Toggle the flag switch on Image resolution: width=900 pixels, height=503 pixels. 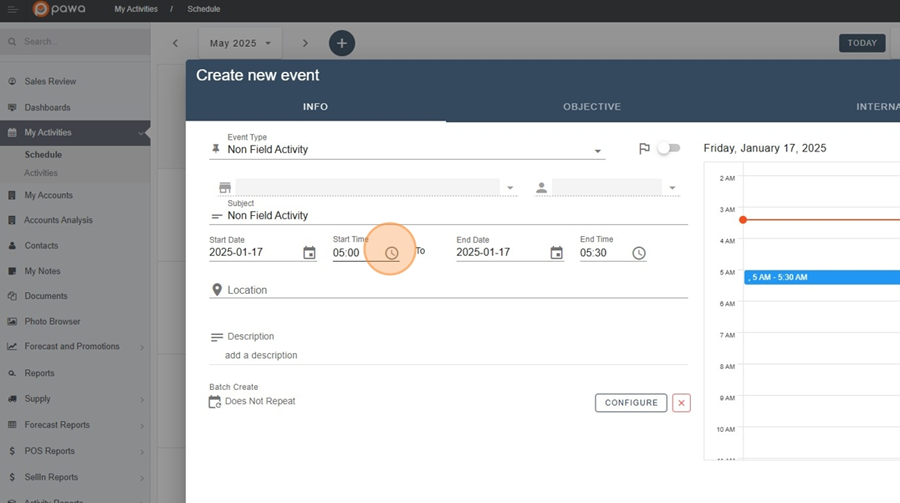tap(669, 148)
